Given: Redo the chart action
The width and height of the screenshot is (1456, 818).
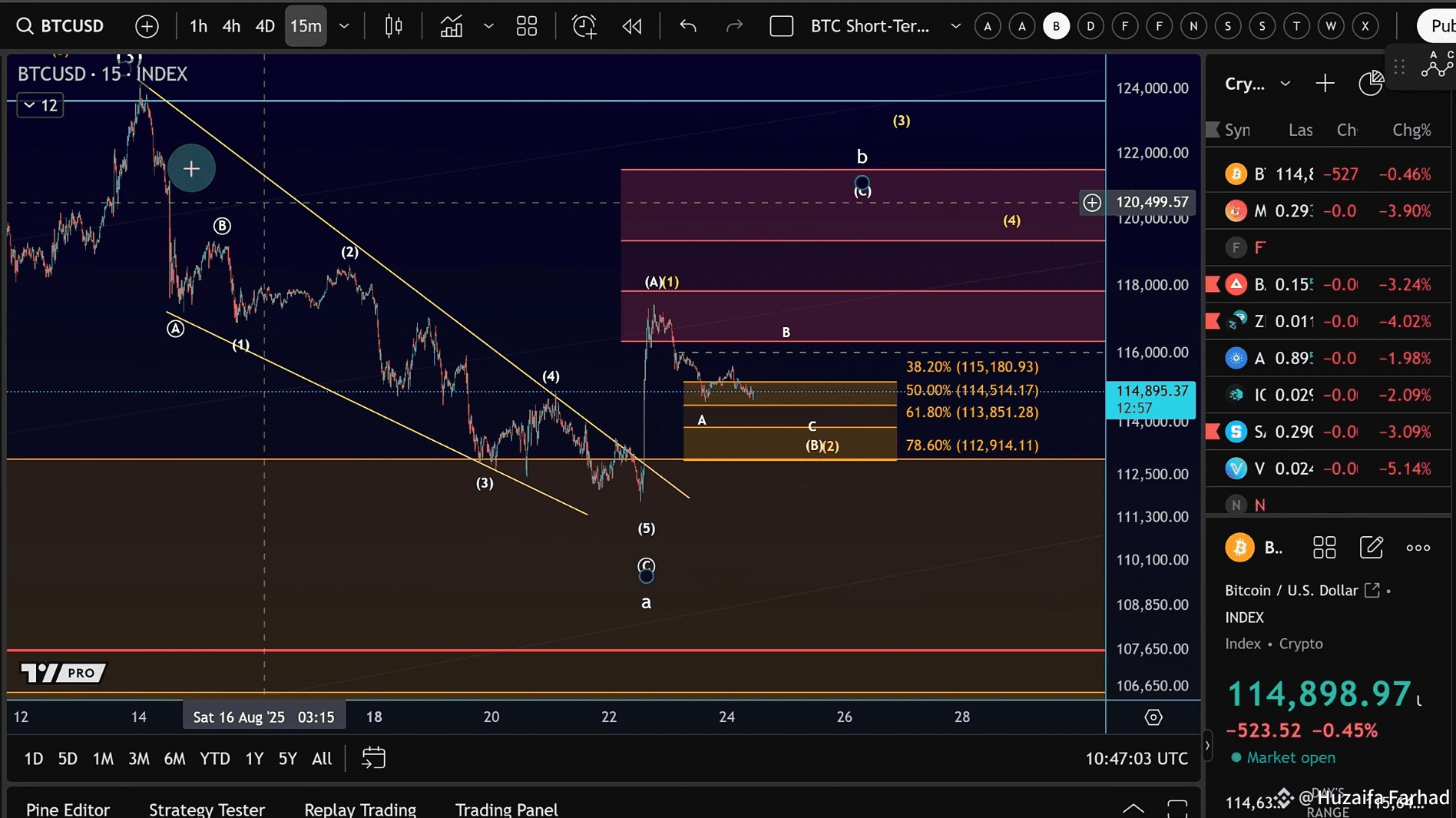Looking at the screenshot, I should 734,26.
